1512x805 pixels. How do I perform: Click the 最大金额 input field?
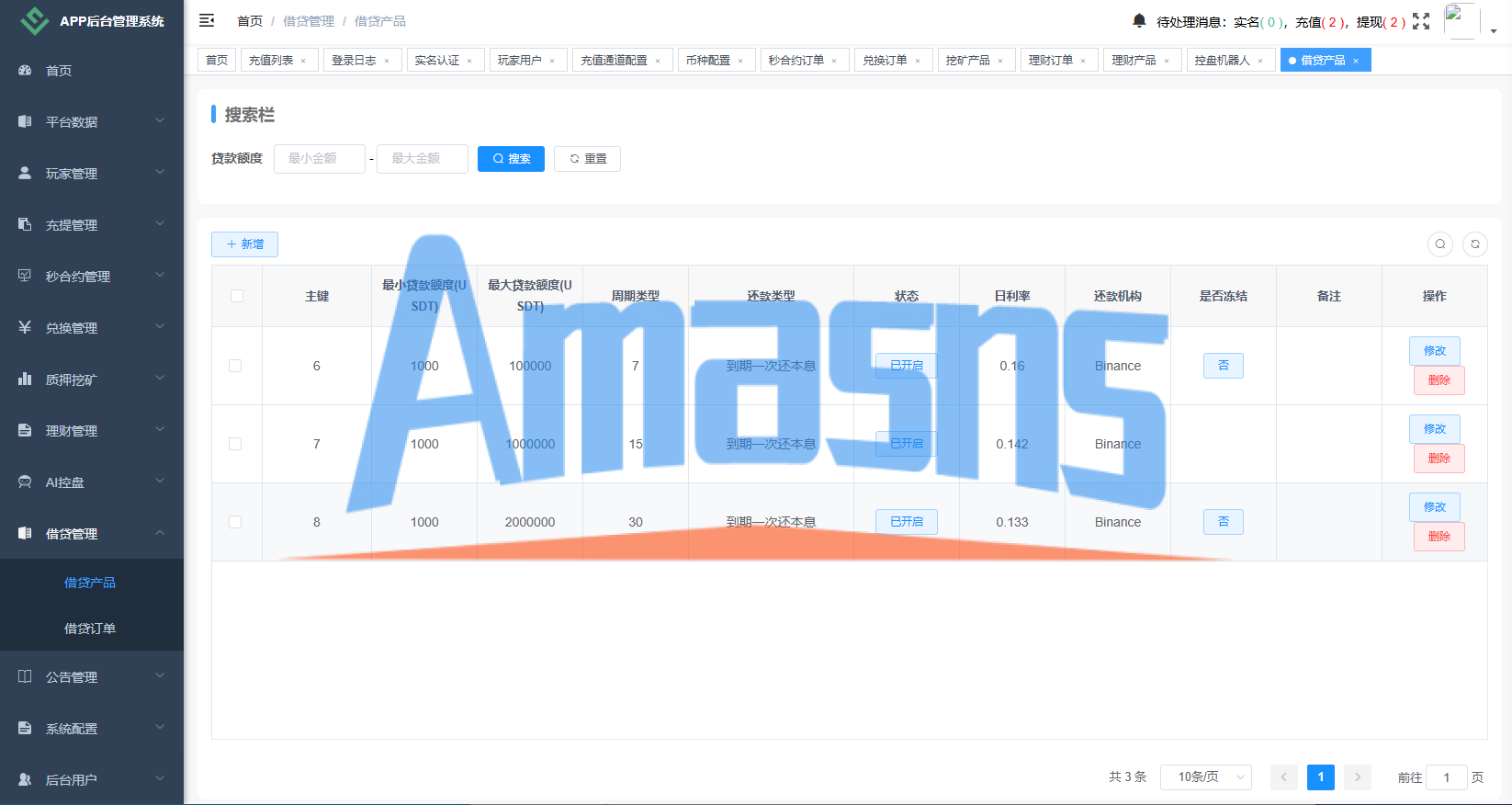pyautogui.click(x=423, y=158)
